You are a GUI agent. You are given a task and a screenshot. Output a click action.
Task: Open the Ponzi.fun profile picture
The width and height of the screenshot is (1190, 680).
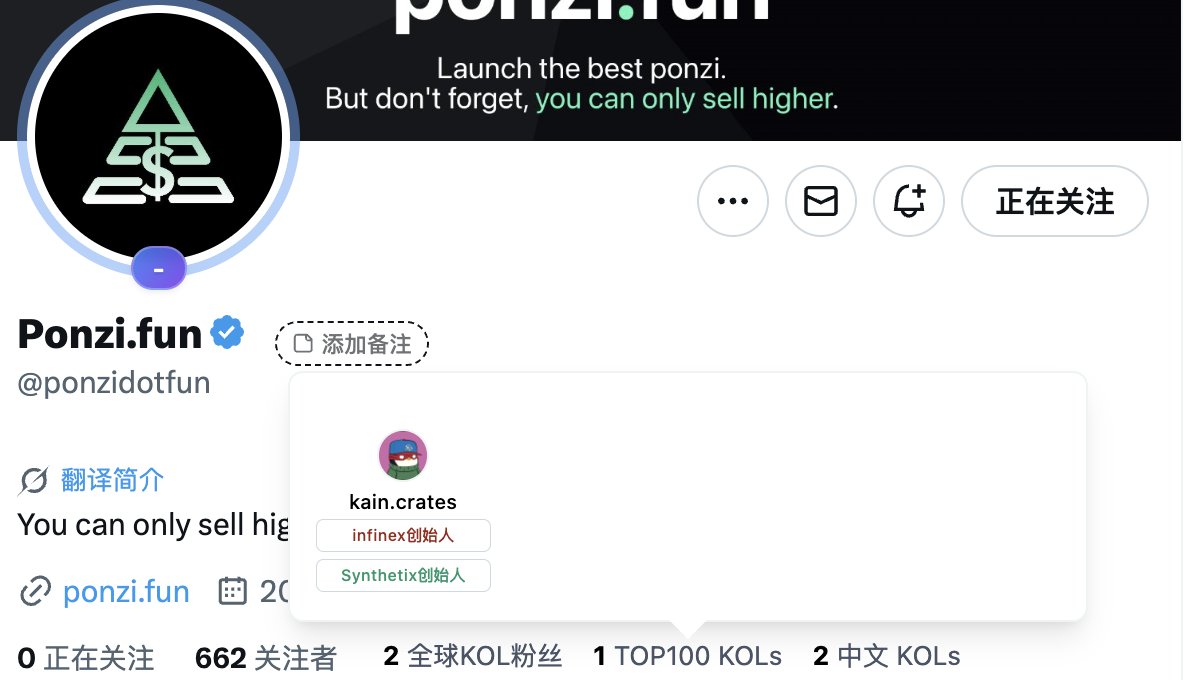click(x=159, y=137)
